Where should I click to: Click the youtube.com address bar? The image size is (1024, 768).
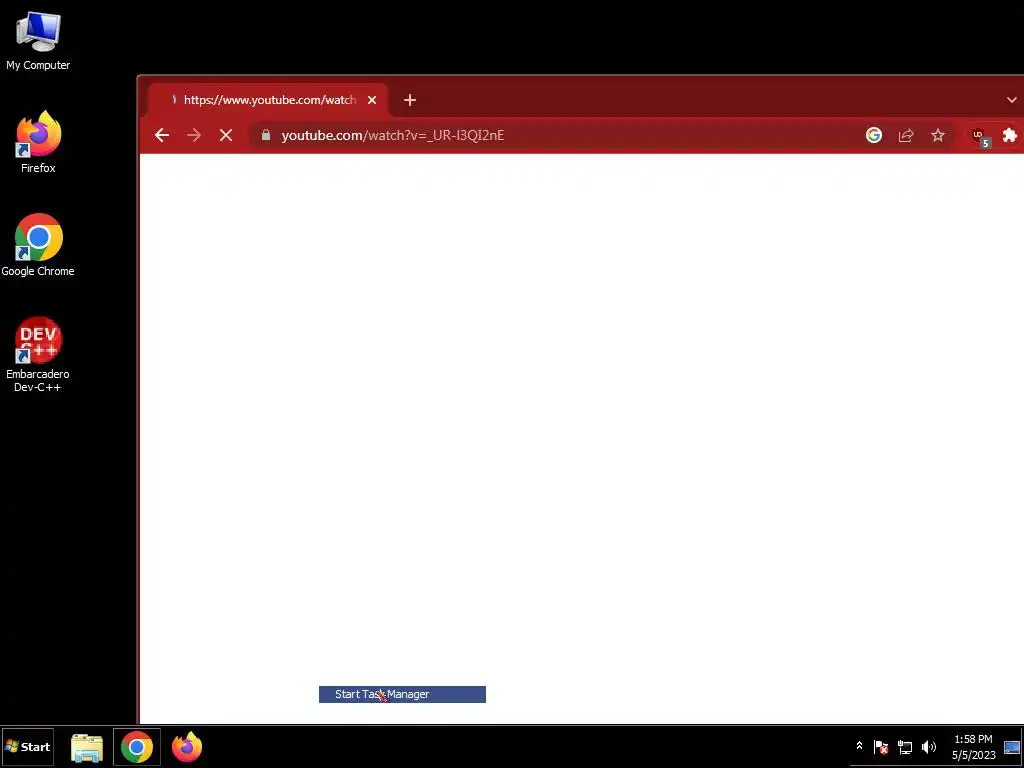(555, 135)
